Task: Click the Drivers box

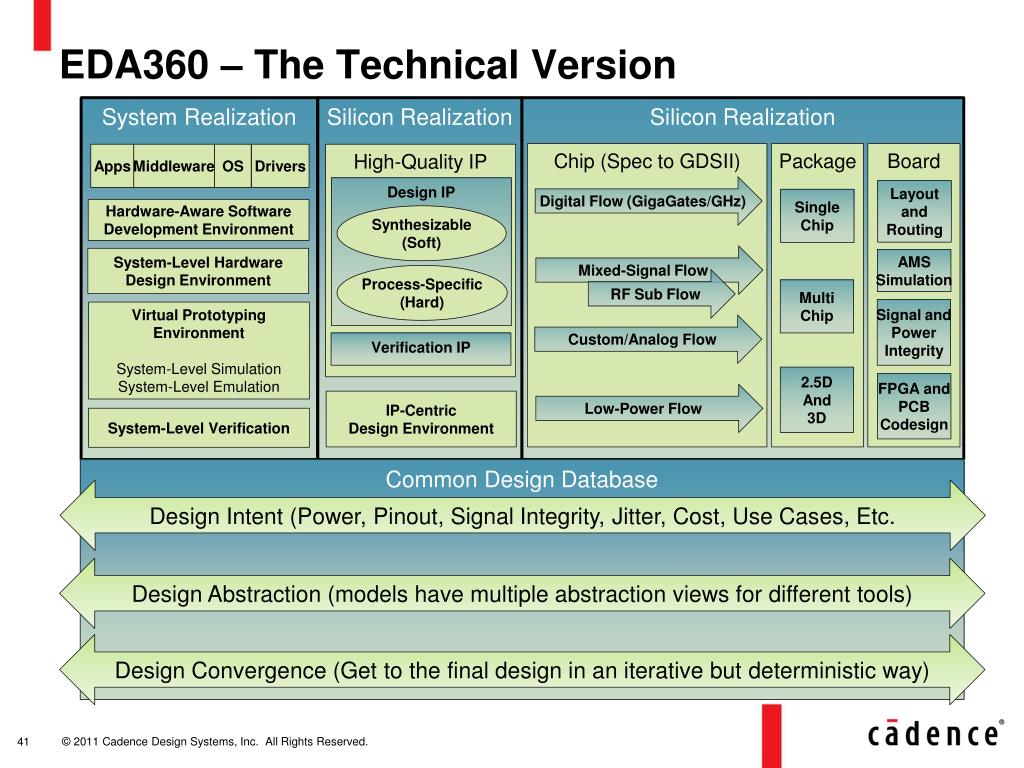Action: pyautogui.click(x=280, y=166)
